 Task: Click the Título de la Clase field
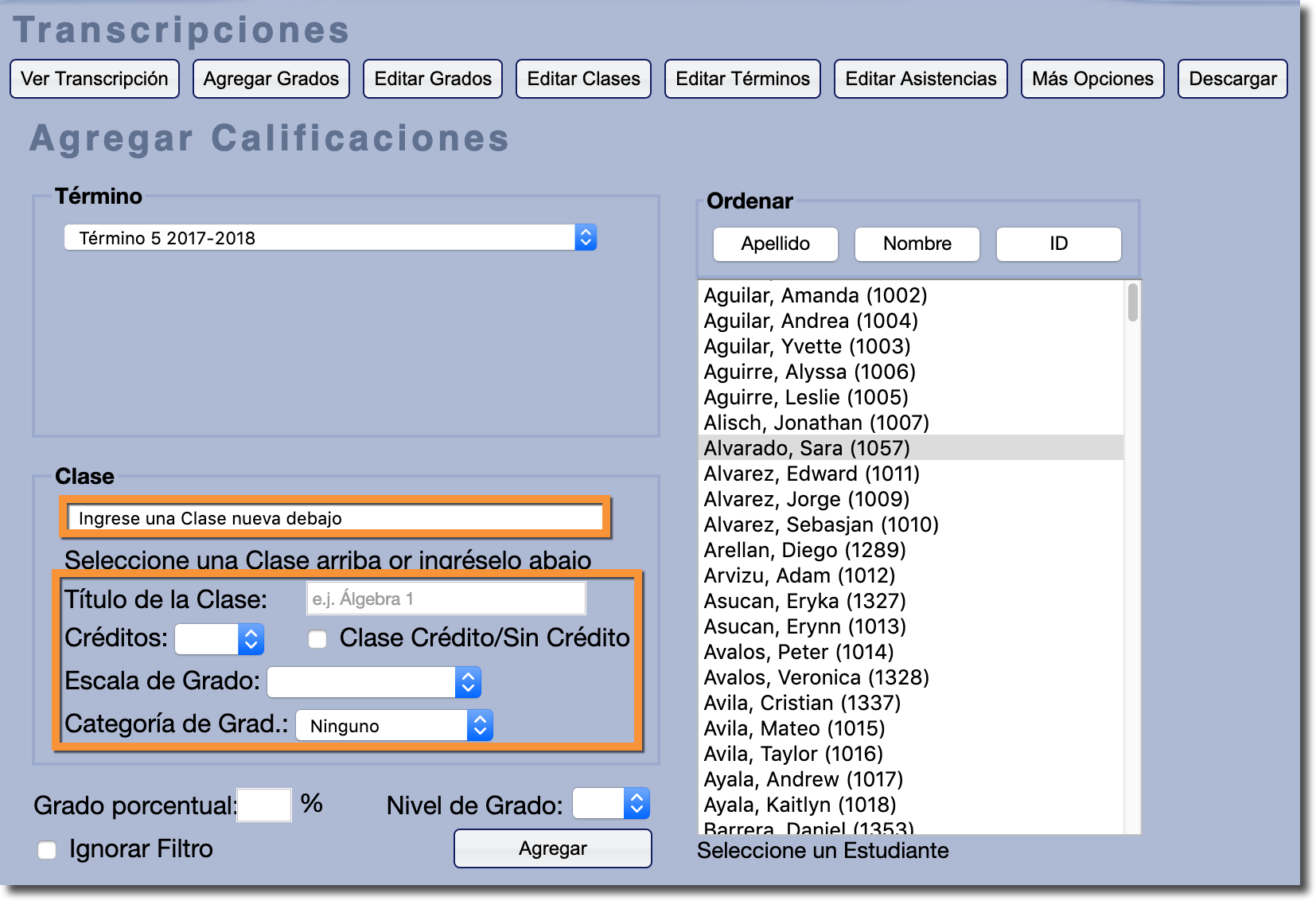(x=446, y=599)
